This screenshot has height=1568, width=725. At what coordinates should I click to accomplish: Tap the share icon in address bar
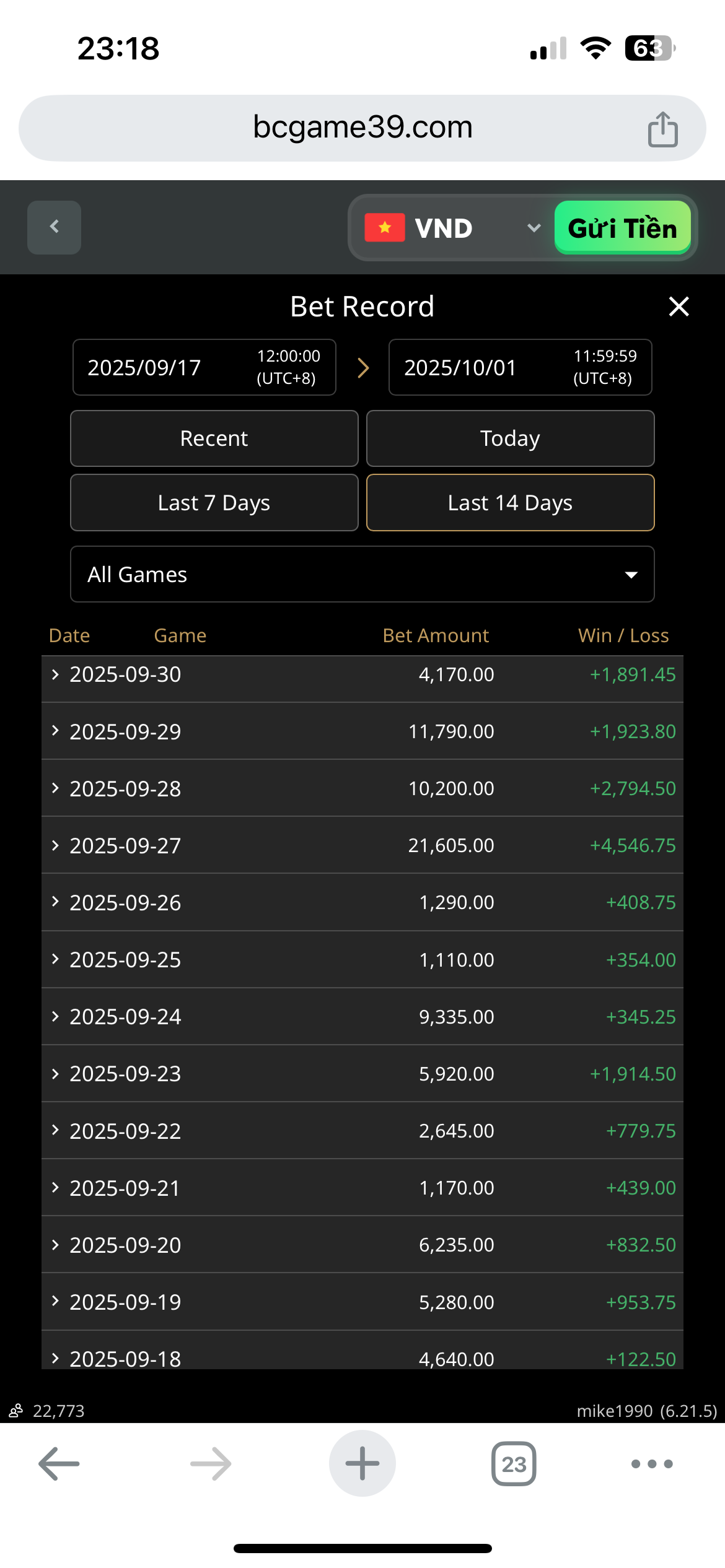[662, 129]
